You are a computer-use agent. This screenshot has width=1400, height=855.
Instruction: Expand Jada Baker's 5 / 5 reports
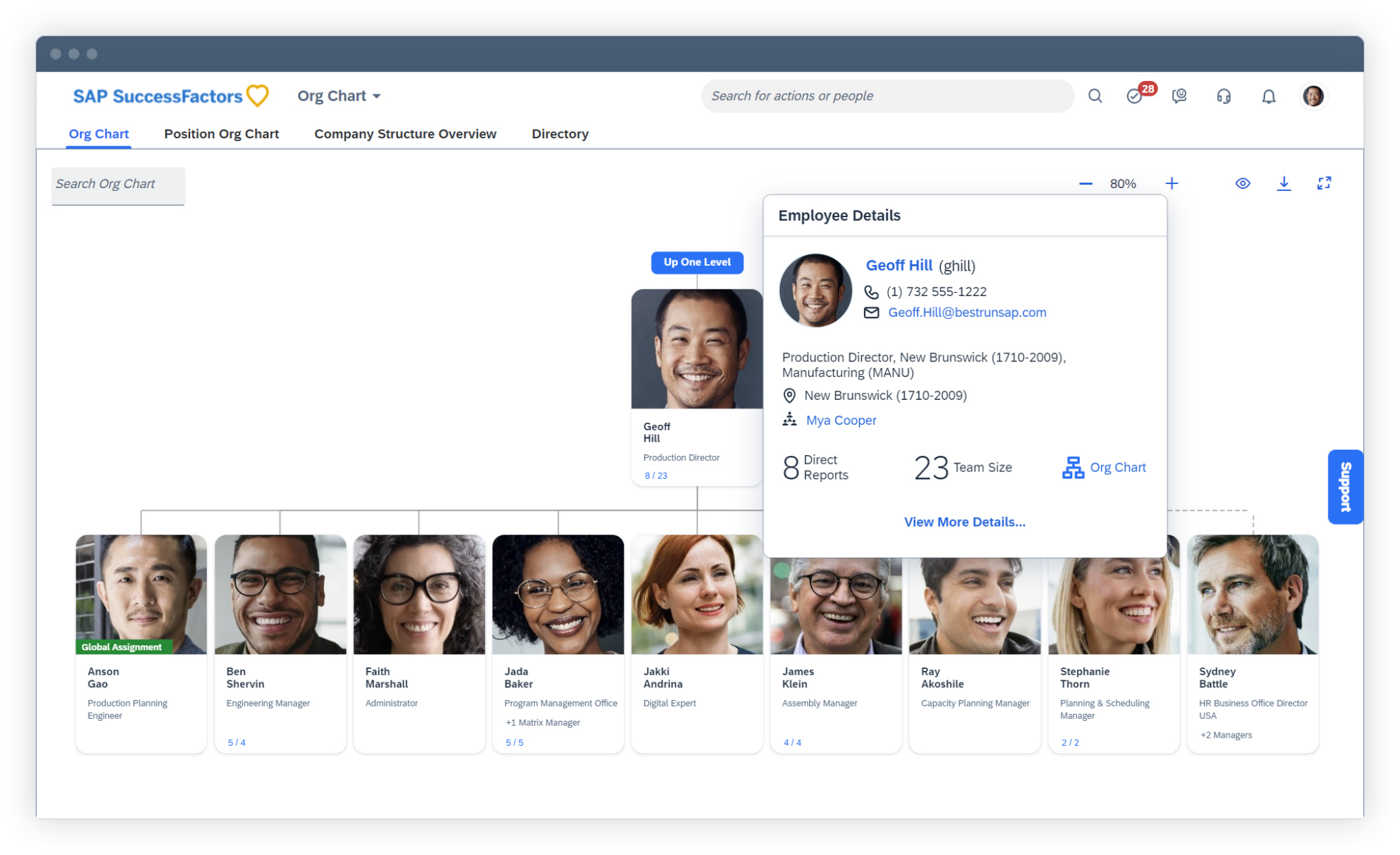point(515,742)
